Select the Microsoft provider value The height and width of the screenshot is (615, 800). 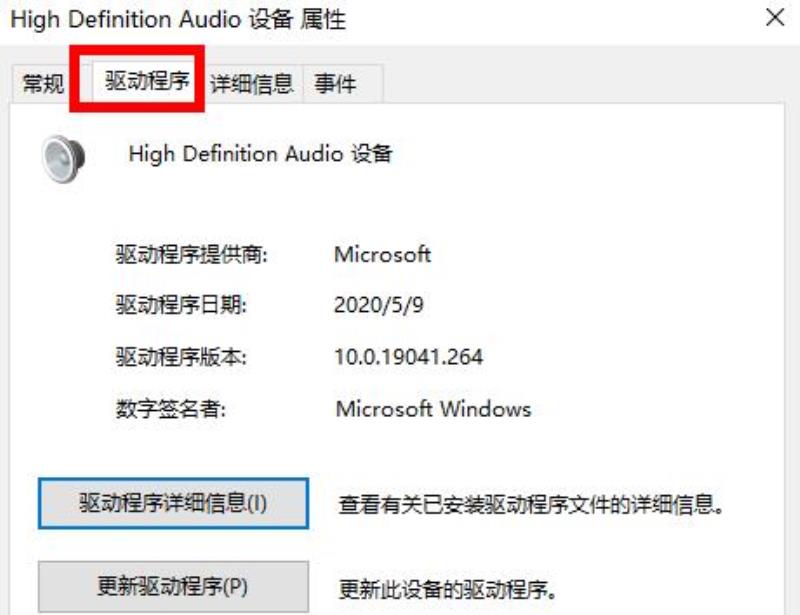pyautogui.click(x=382, y=254)
